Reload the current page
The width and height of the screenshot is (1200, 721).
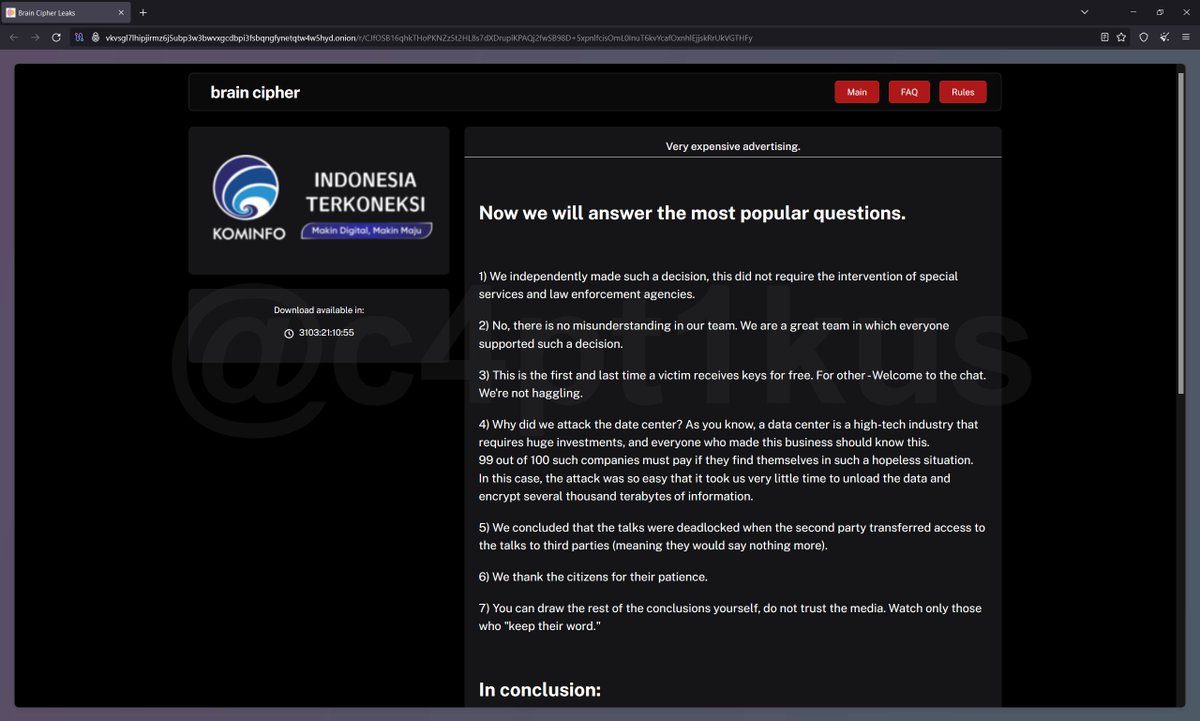pyautogui.click(x=56, y=37)
